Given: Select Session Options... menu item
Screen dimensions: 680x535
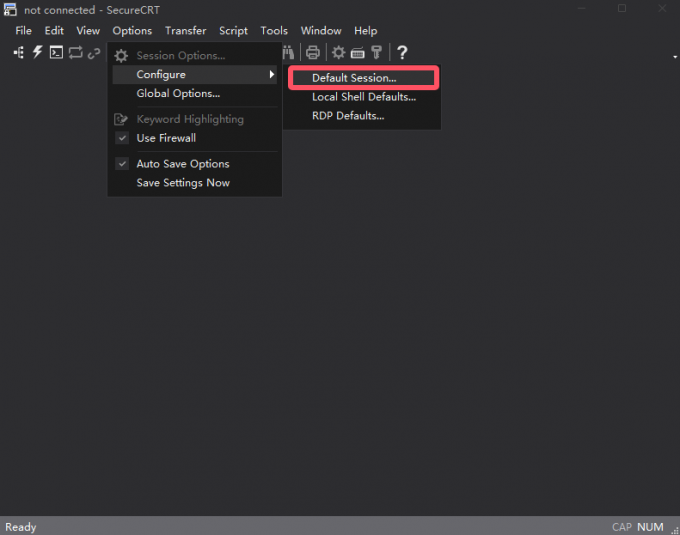Looking at the screenshot, I should click(195, 55).
